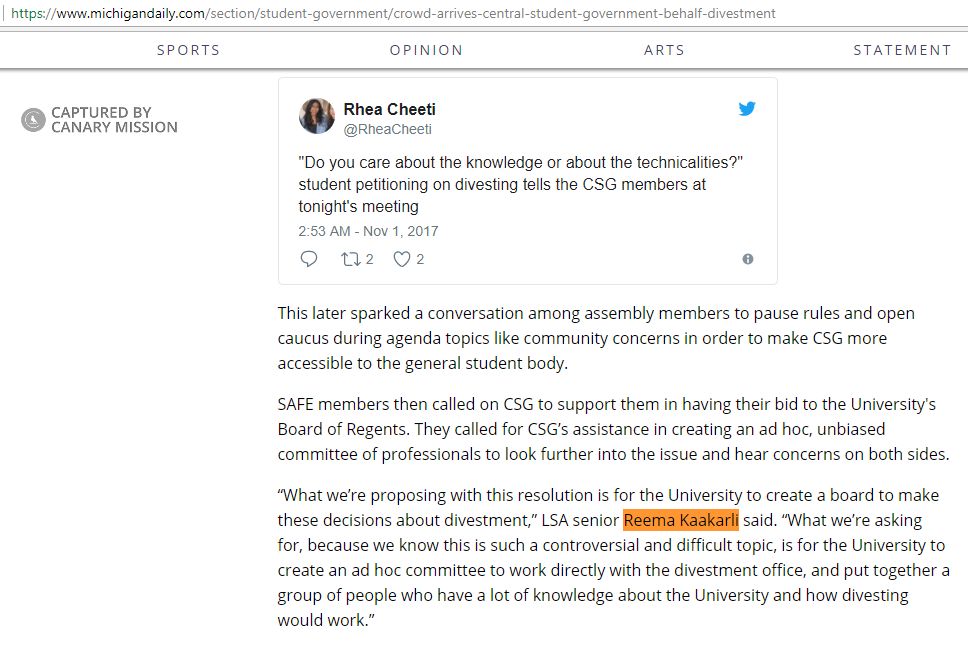Click the Captured by Canary Mission text
The image size is (968, 646).
click(x=114, y=120)
